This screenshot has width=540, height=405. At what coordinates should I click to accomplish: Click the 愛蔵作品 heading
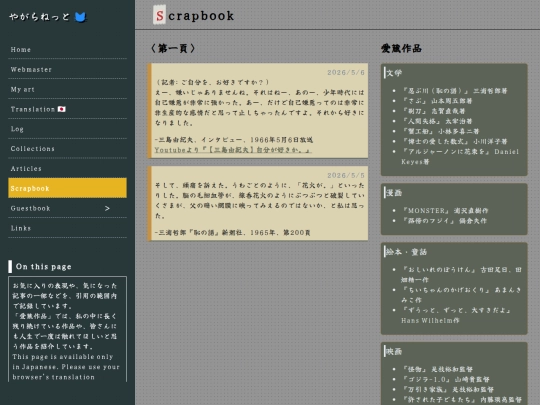tap(401, 48)
